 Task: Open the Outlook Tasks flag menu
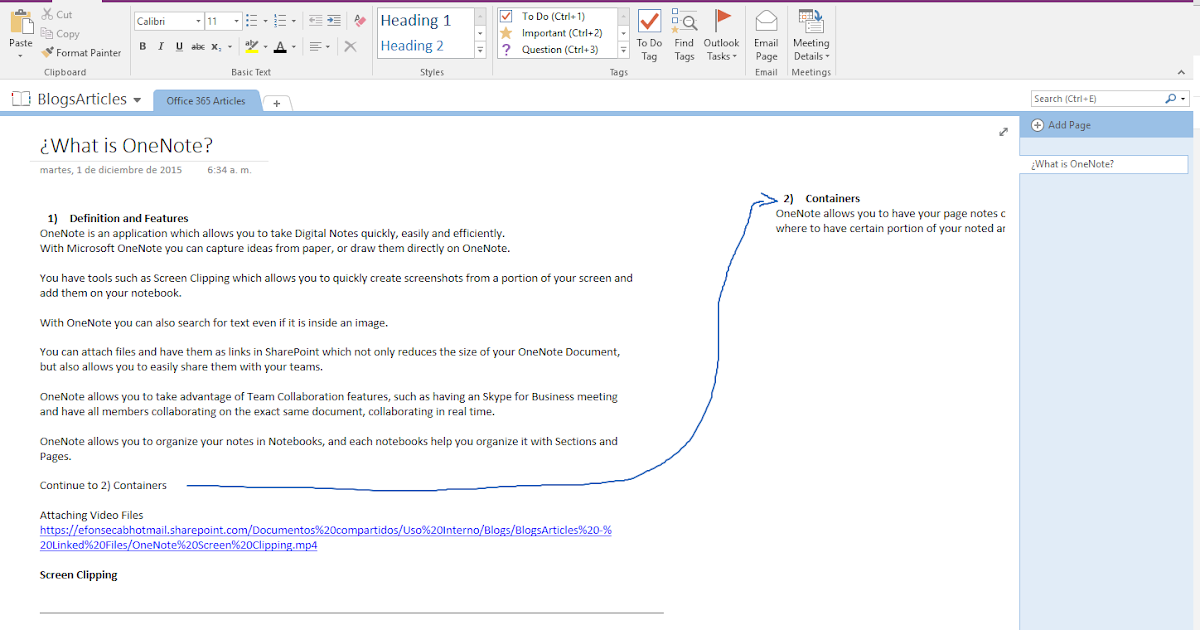tap(721, 35)
